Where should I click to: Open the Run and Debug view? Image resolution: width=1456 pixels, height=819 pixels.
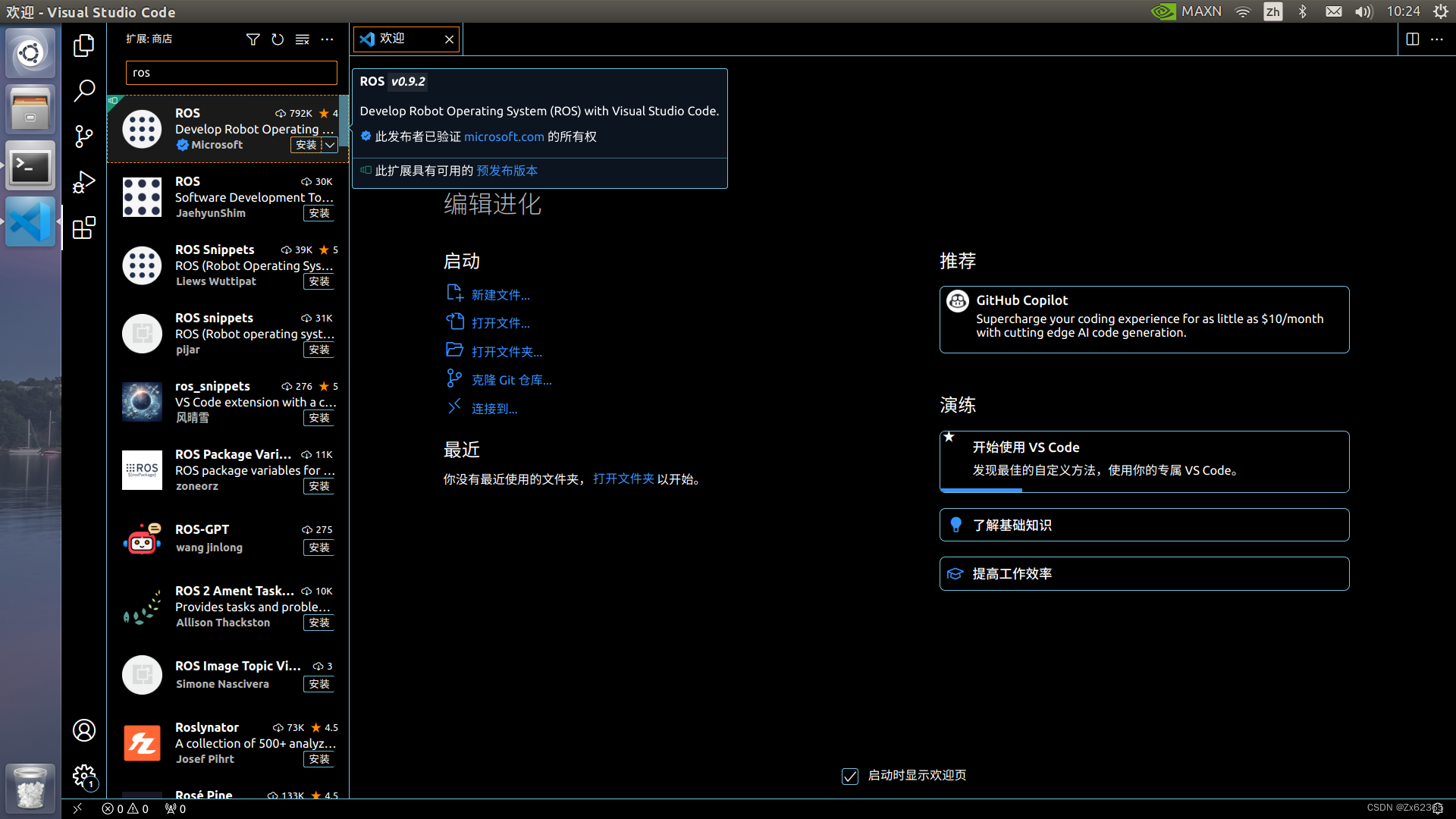pos(84,182)
